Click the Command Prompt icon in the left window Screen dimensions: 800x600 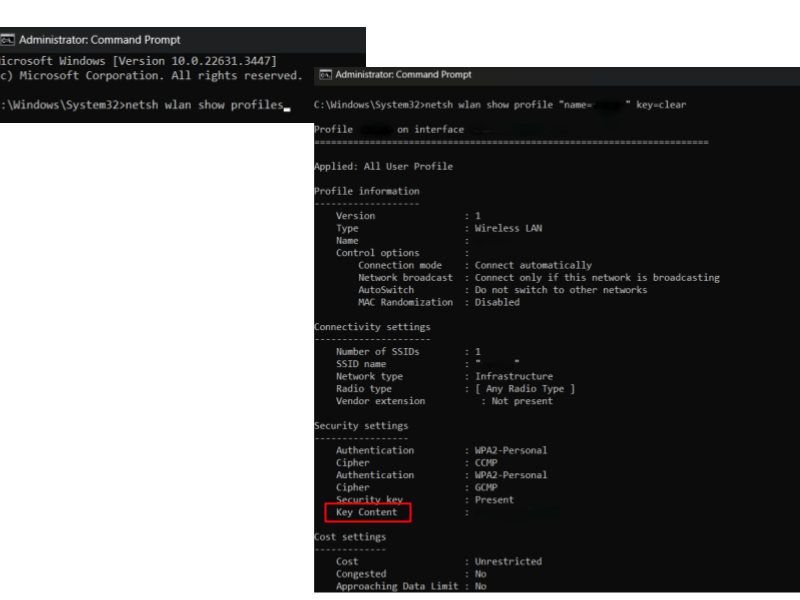tap(7, 40)
